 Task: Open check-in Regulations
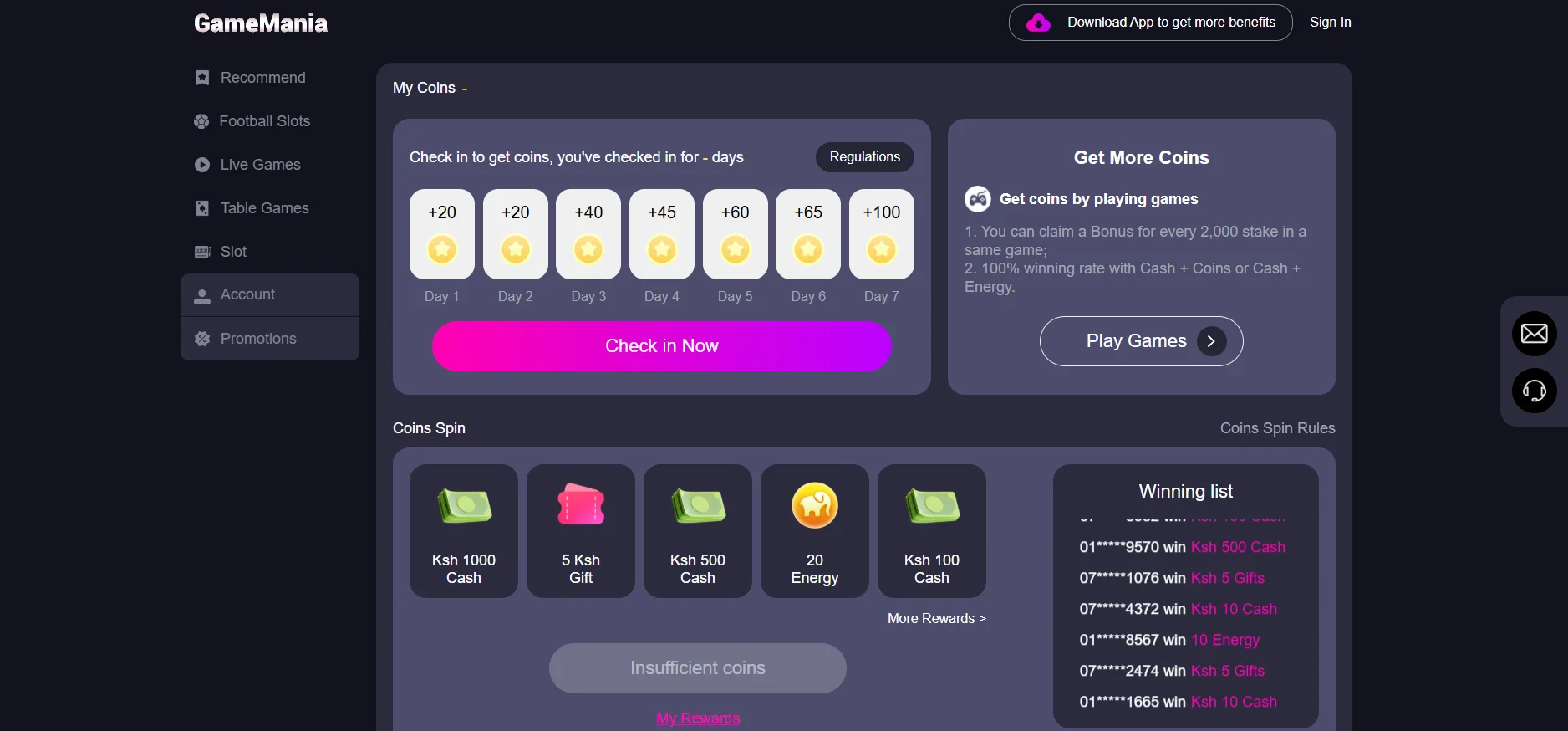(x=865, y=157)
